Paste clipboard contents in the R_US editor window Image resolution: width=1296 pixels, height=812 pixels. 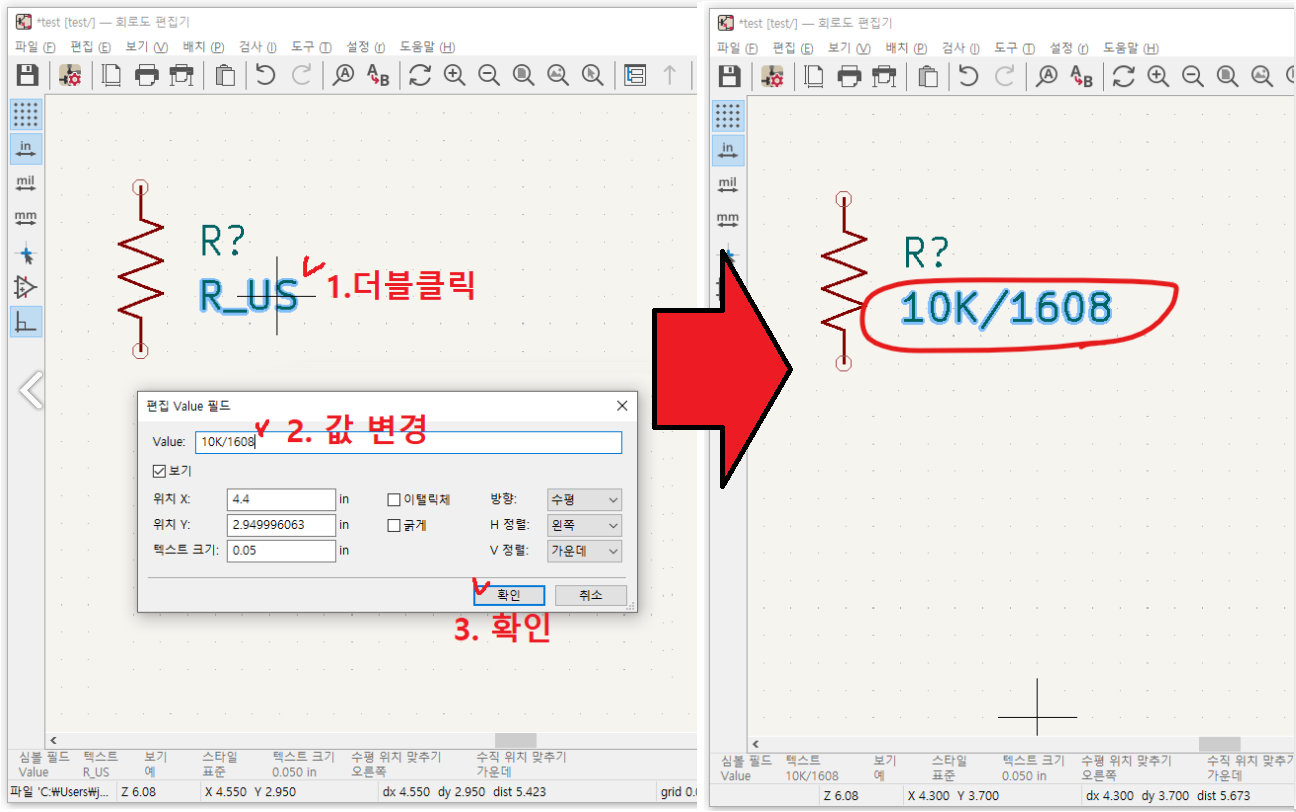coord(226,75)
